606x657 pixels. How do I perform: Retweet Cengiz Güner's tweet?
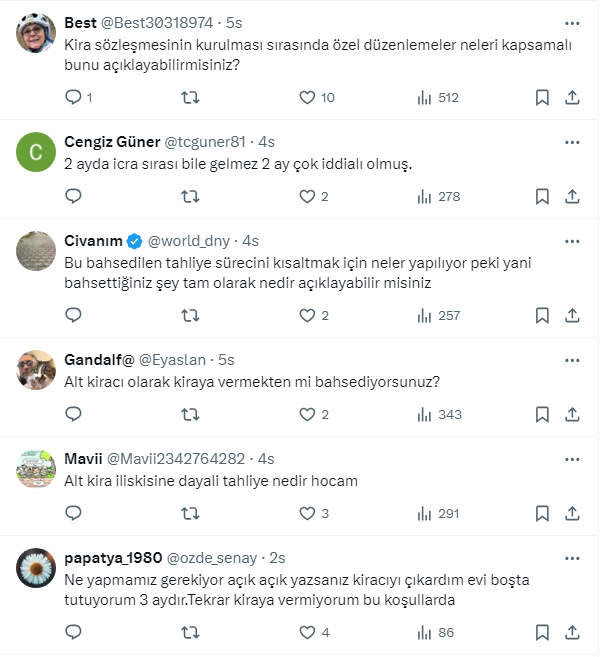pos(190,197)
